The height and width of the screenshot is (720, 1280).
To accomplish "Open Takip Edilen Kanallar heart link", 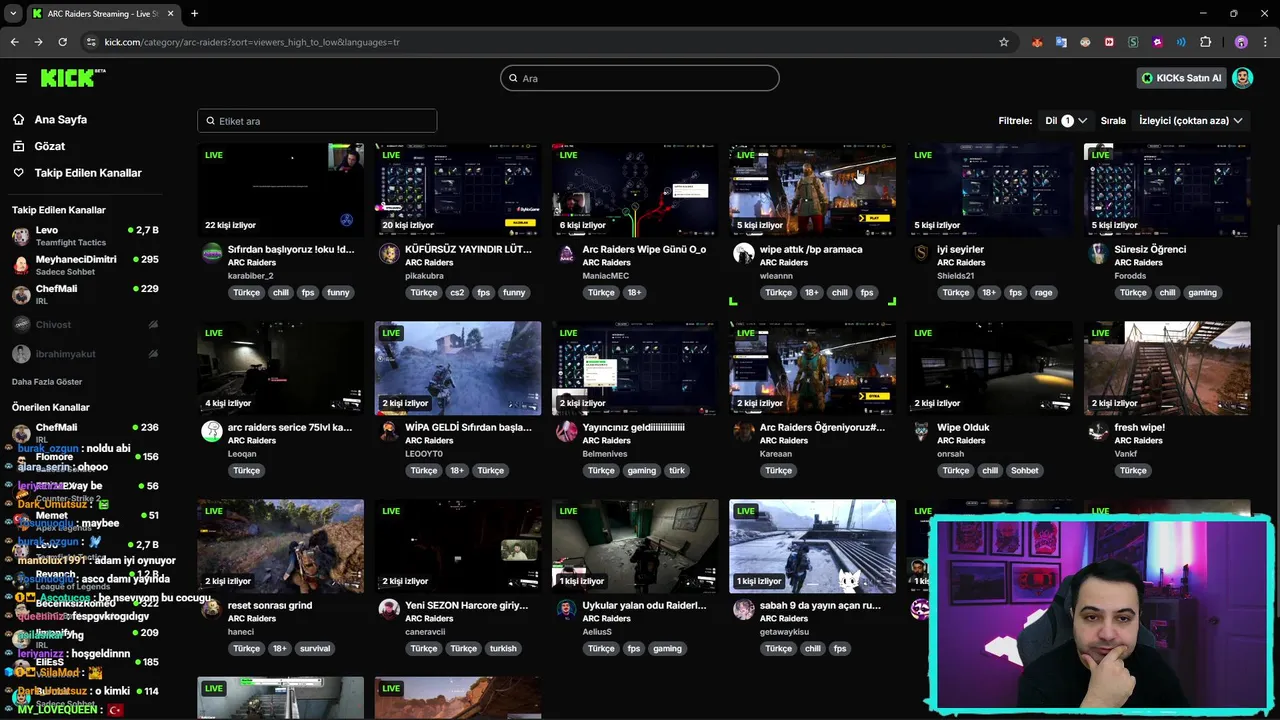I will tap(18, 173).
